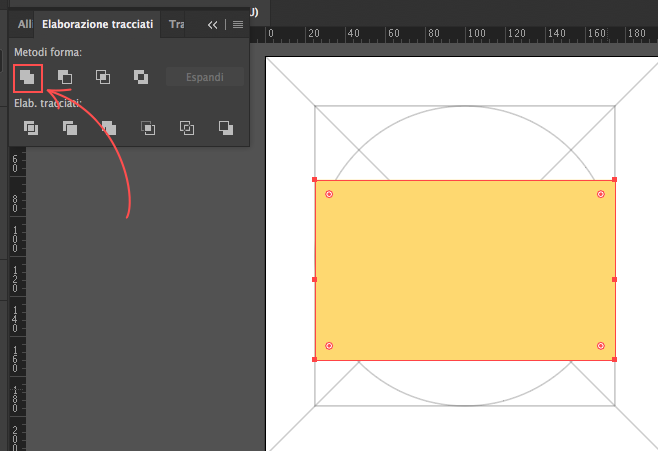Click the bottom-right bounding box handle
The width and height of the screenshot is (658, 451).
[x=614, y=360]
